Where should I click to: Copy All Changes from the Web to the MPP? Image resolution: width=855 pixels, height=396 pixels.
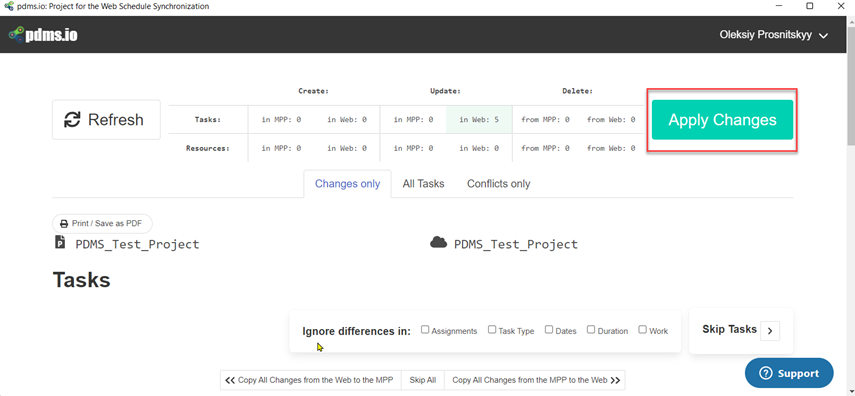click(x=311, y=380)
